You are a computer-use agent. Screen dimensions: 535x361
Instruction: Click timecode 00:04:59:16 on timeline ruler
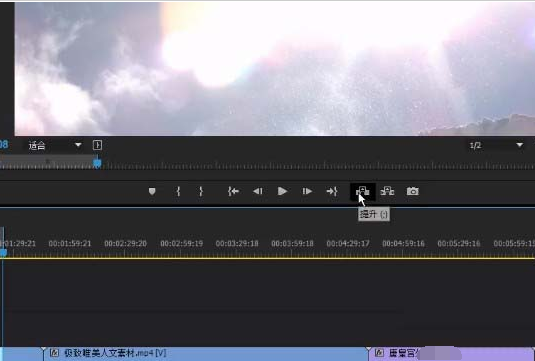403,243
